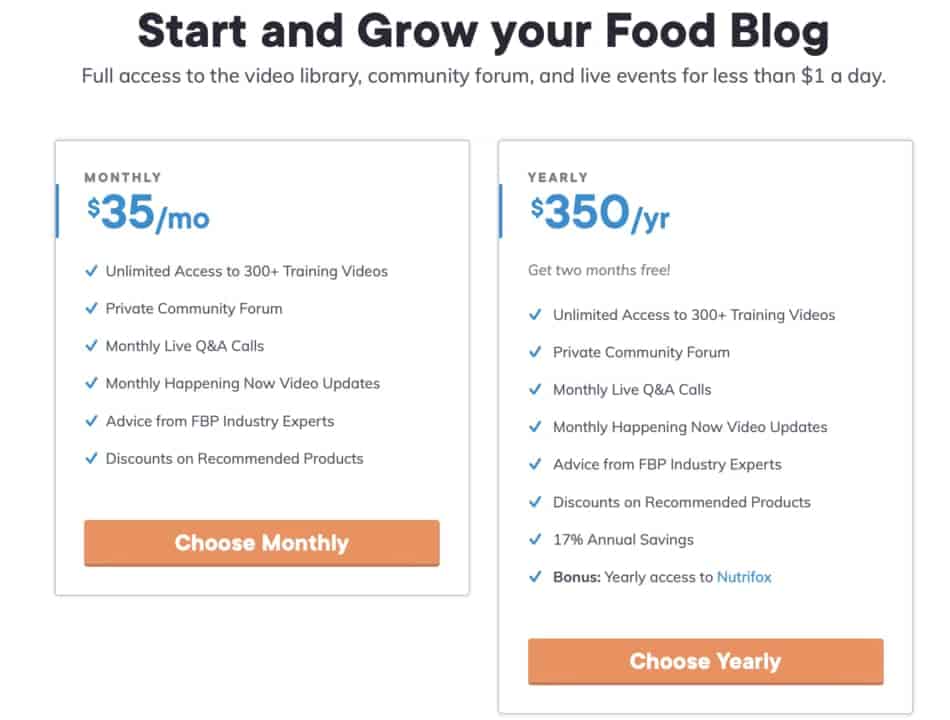Click the Choose Yearly button
This screenshot has height=720, width=950.
[x=705, y=661]
